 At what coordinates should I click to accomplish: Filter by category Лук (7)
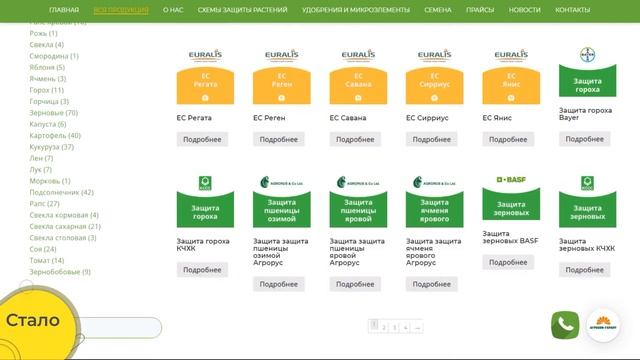tap(40, 169)
